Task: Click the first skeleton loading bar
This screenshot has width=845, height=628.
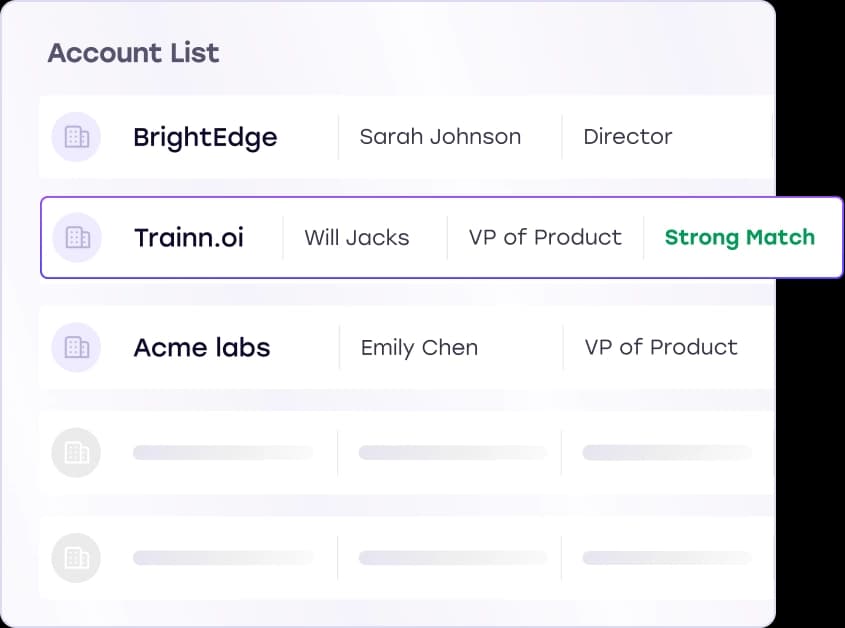Action: point(223,452)
